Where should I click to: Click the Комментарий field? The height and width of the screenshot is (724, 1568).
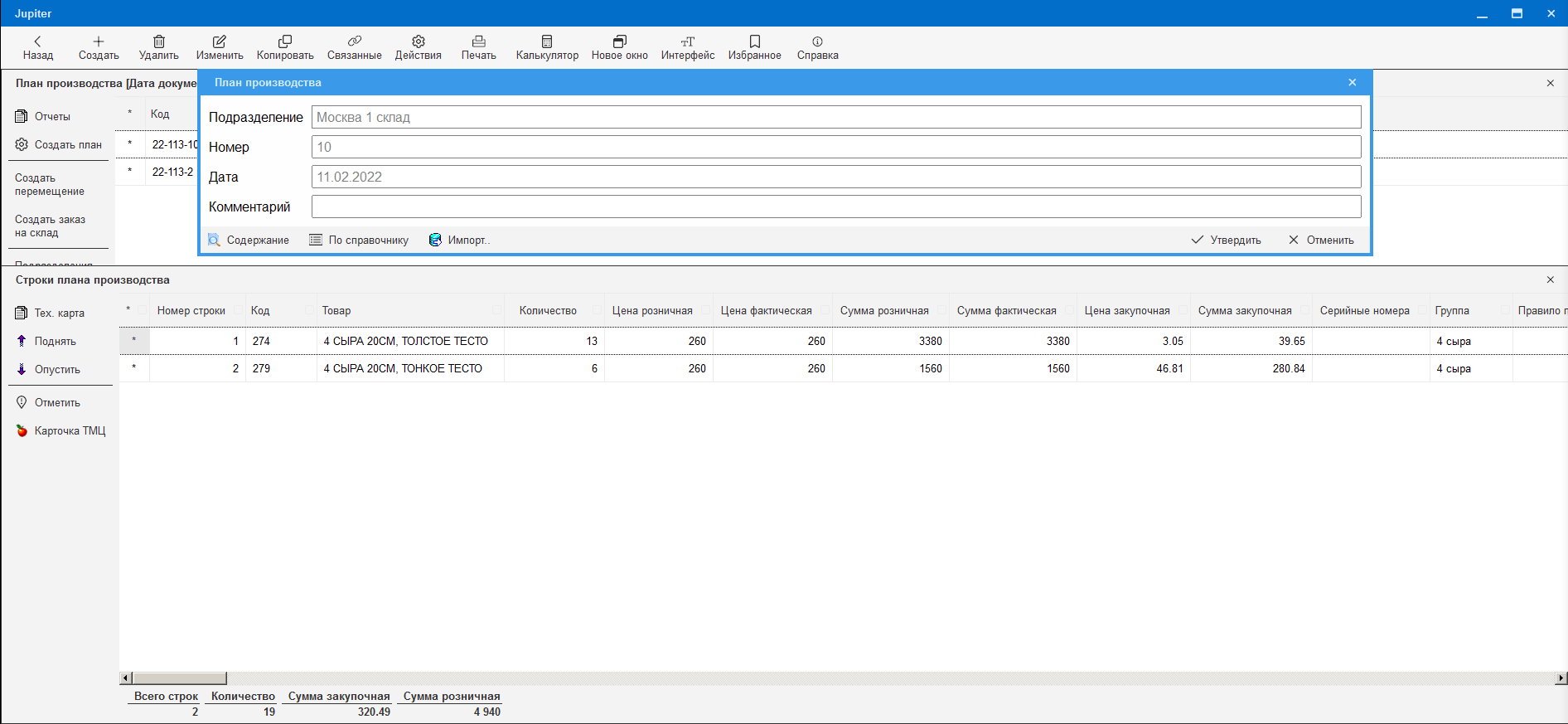tap(836, 207)
